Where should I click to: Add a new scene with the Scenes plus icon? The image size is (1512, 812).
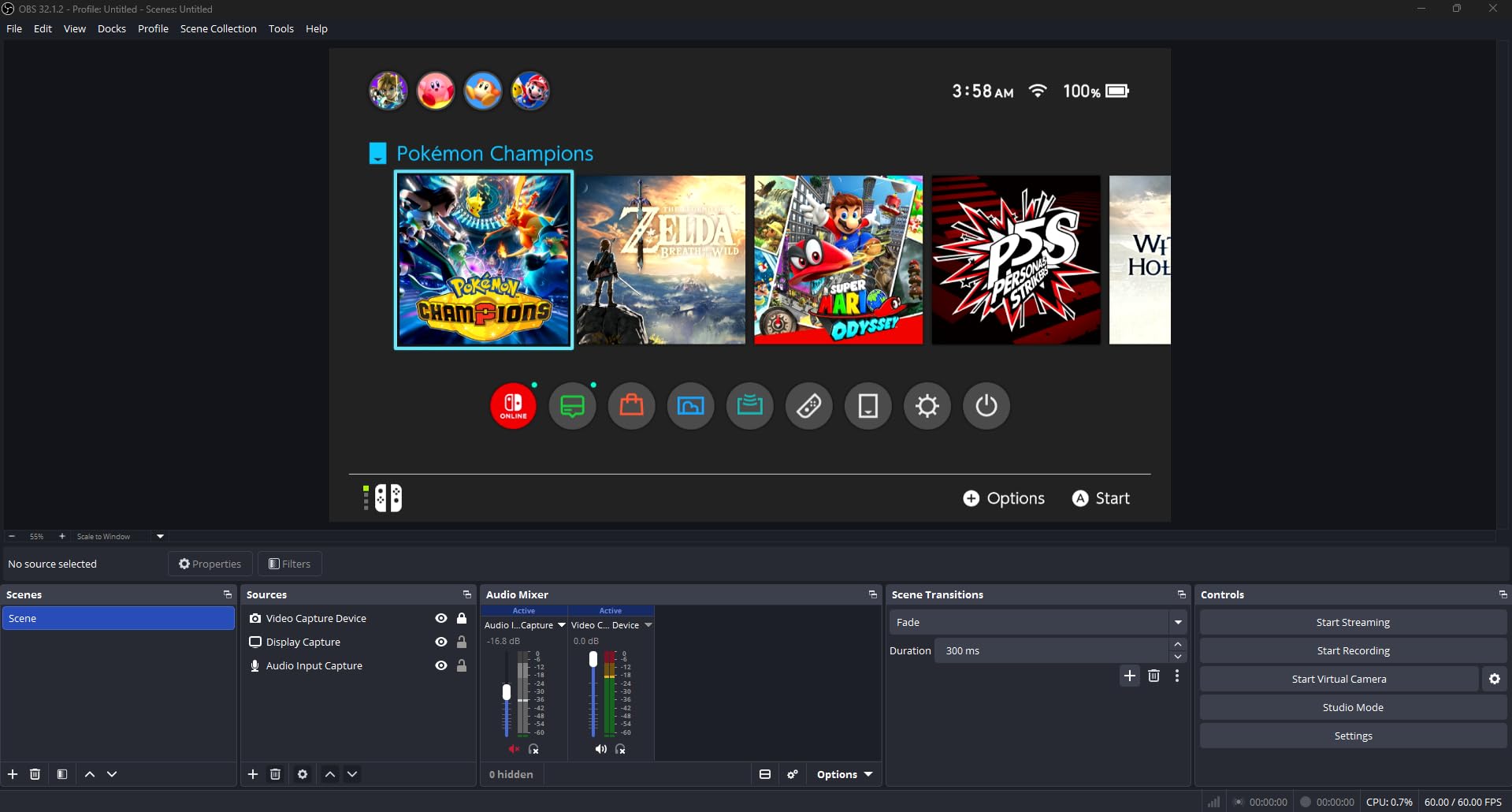pos(13,774)
